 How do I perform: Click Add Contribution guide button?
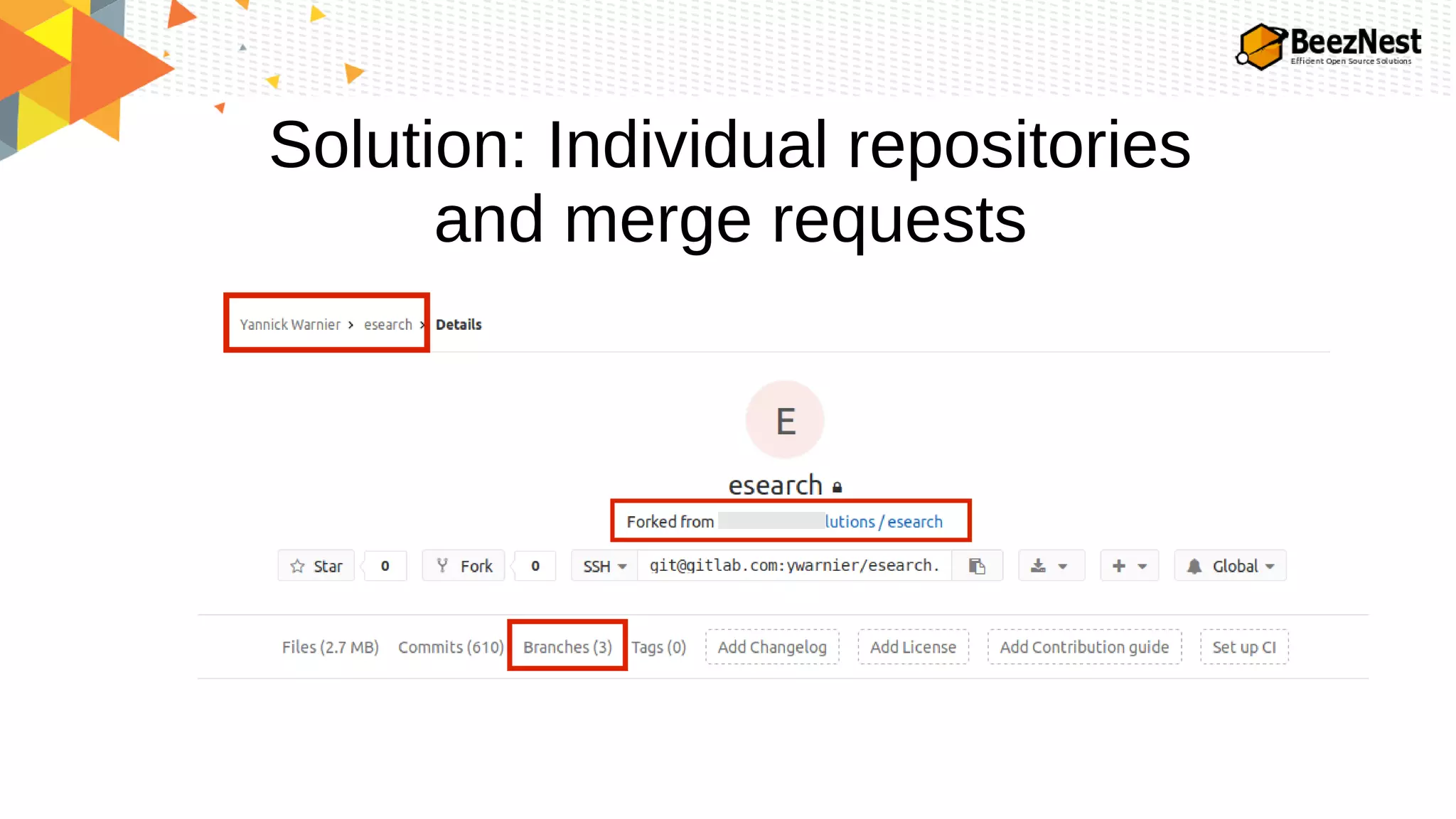[x=1085, y=647]
